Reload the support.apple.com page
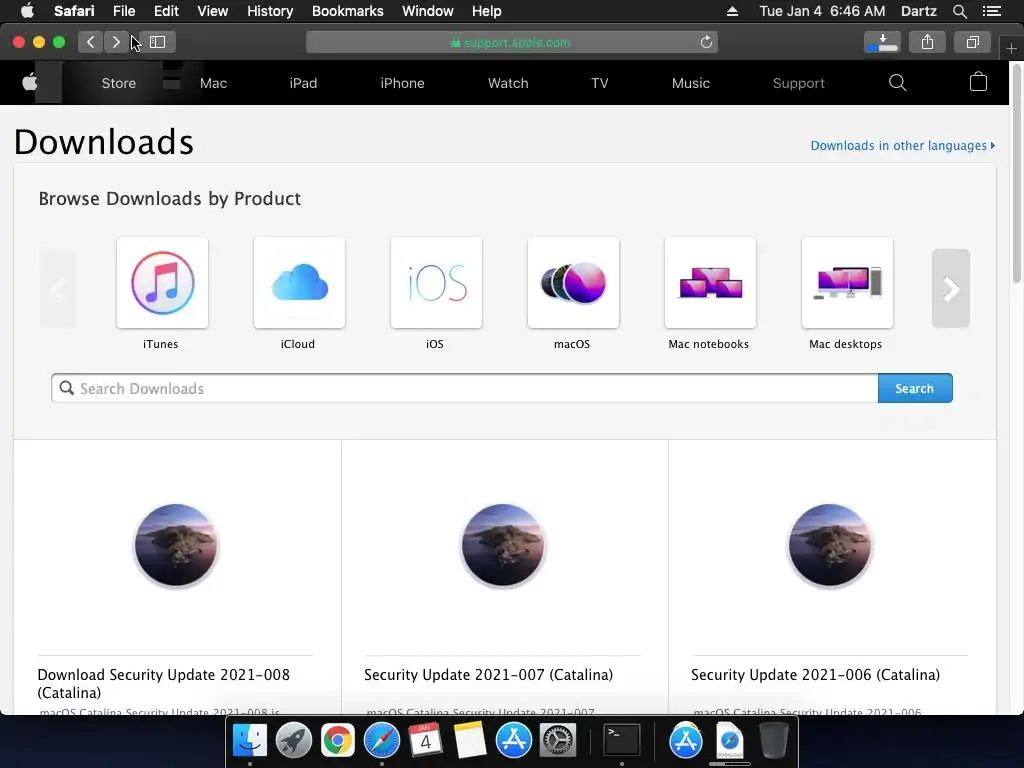This screenshot has height=768, width=1024. point(706,42)
